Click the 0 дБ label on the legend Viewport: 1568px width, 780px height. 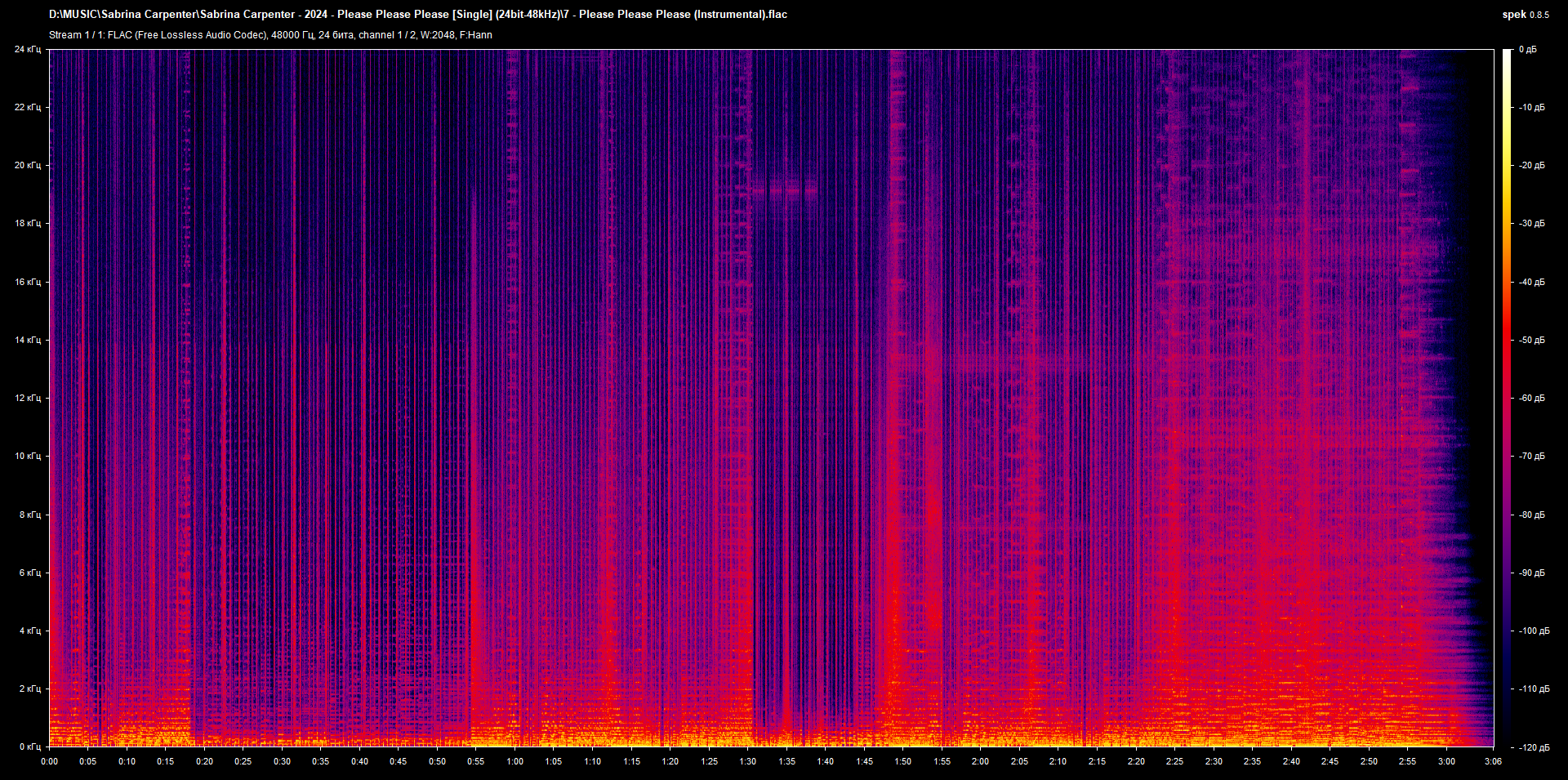tap(1530, 49)
